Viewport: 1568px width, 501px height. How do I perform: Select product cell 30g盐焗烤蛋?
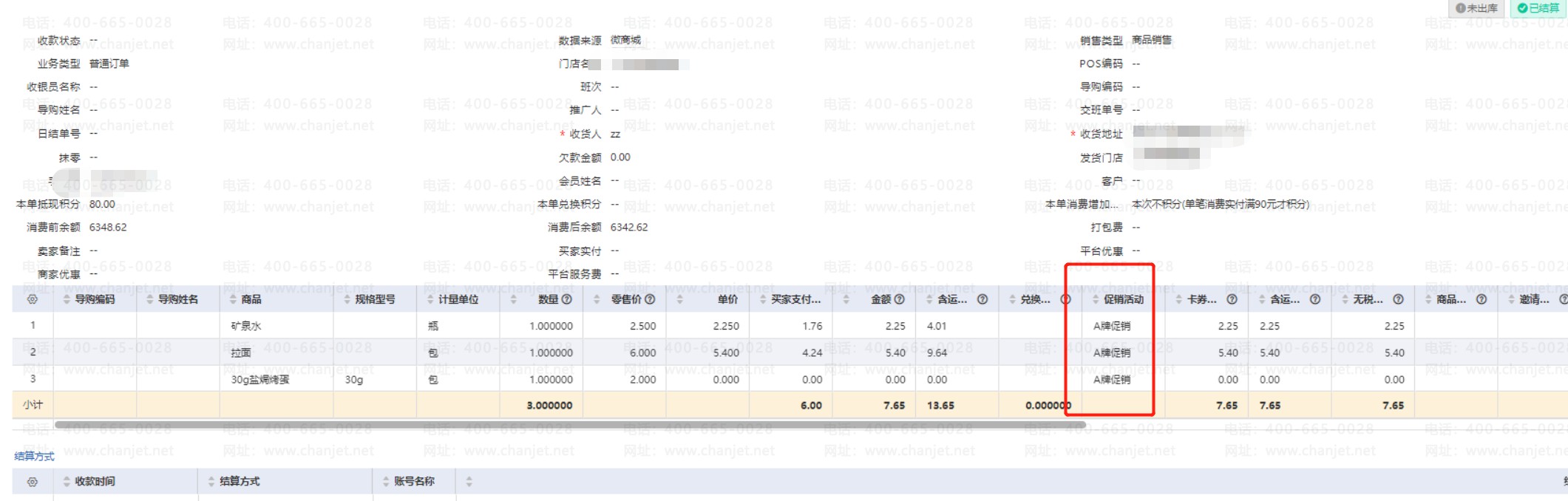260,380
